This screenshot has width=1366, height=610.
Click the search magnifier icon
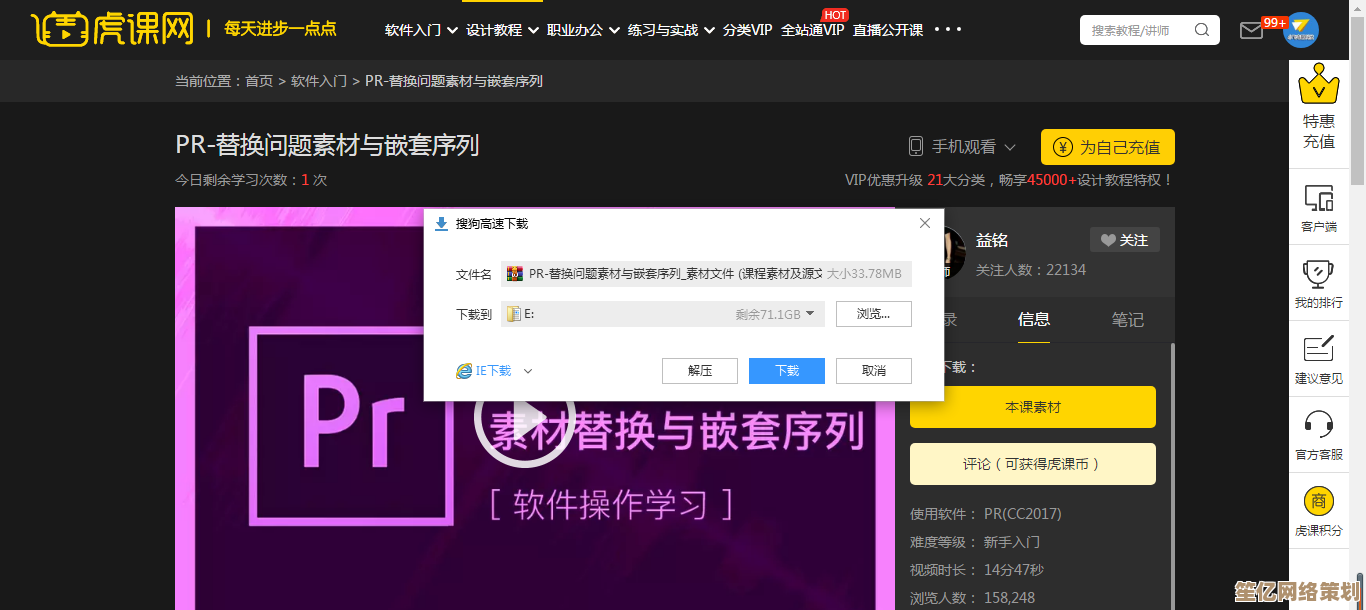[1202, 30]
